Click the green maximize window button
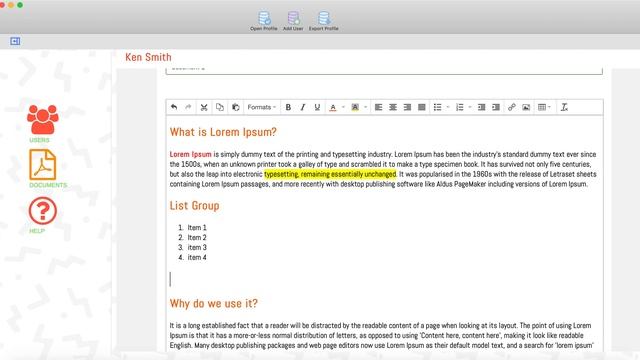Screen dimensions: 640x360 point(20,5)
